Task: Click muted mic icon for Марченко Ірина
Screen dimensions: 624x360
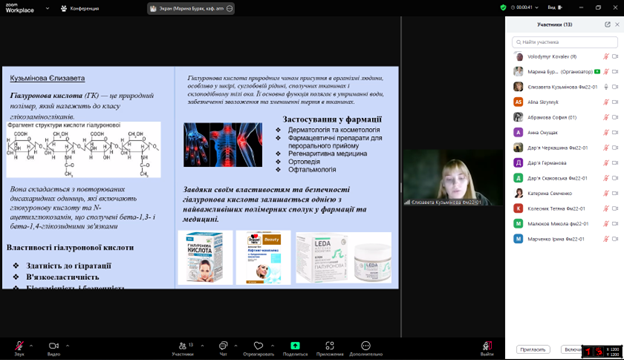Action: coord(606,239)
